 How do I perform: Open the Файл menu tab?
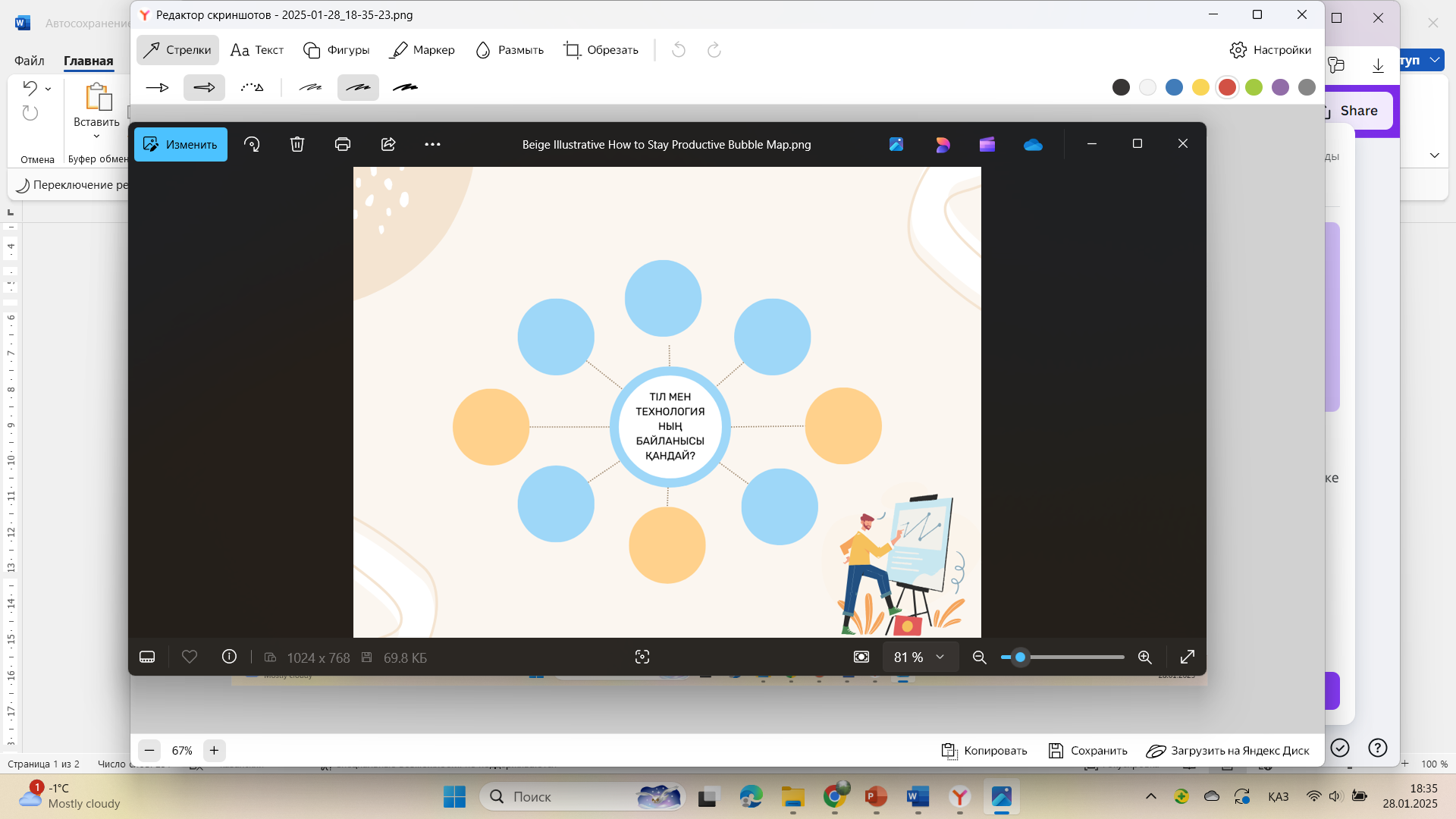coord(30,61)
